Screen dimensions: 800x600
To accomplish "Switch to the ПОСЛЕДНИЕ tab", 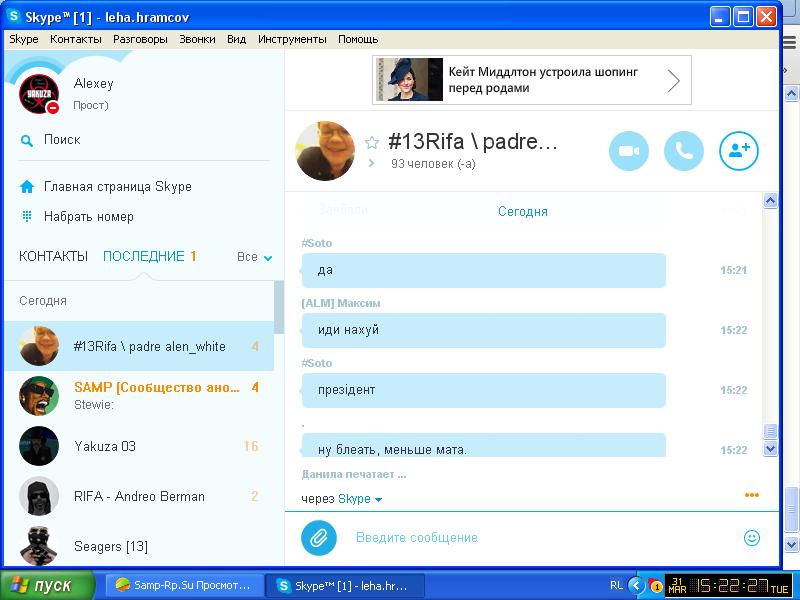I will tap(144, 256).
